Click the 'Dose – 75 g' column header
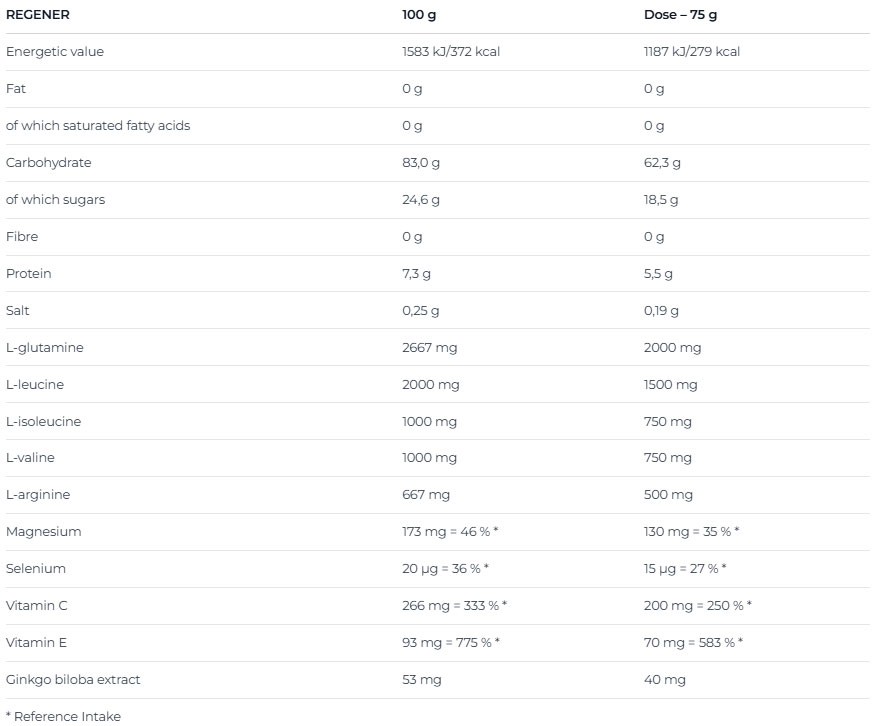 pos(680,15)
